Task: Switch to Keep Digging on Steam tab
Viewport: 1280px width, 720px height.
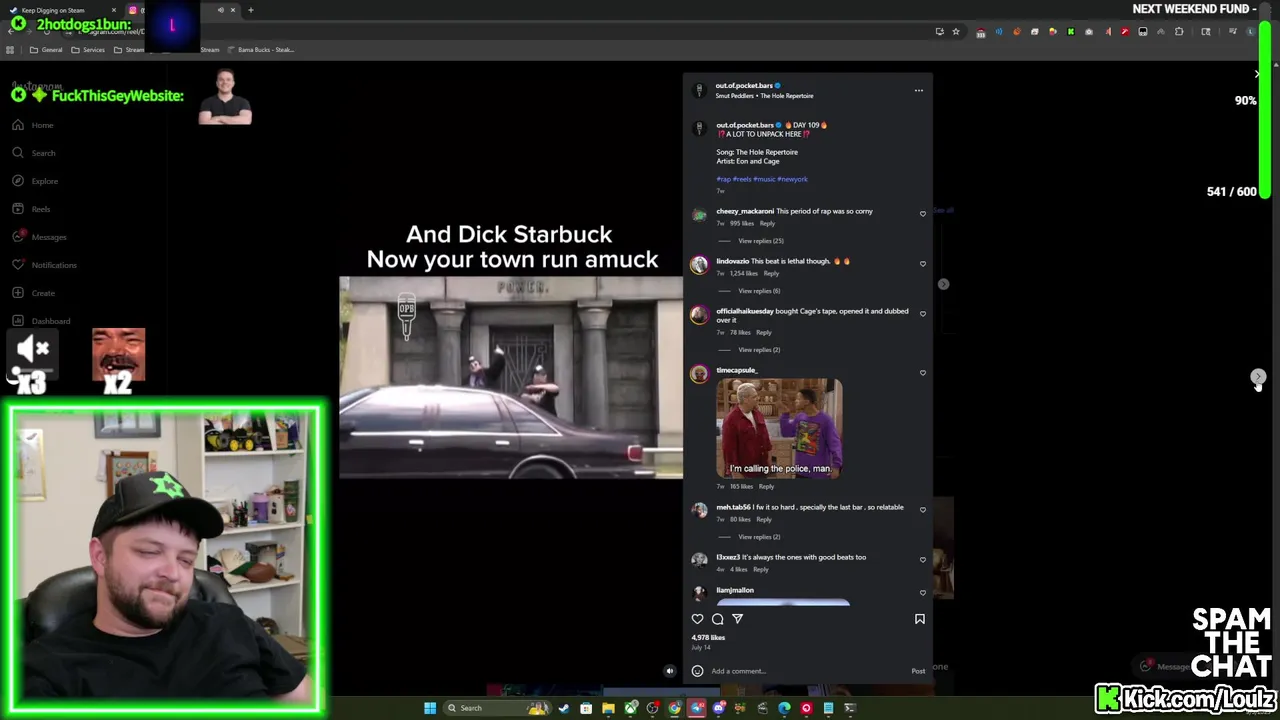Action: click(62, 10)
